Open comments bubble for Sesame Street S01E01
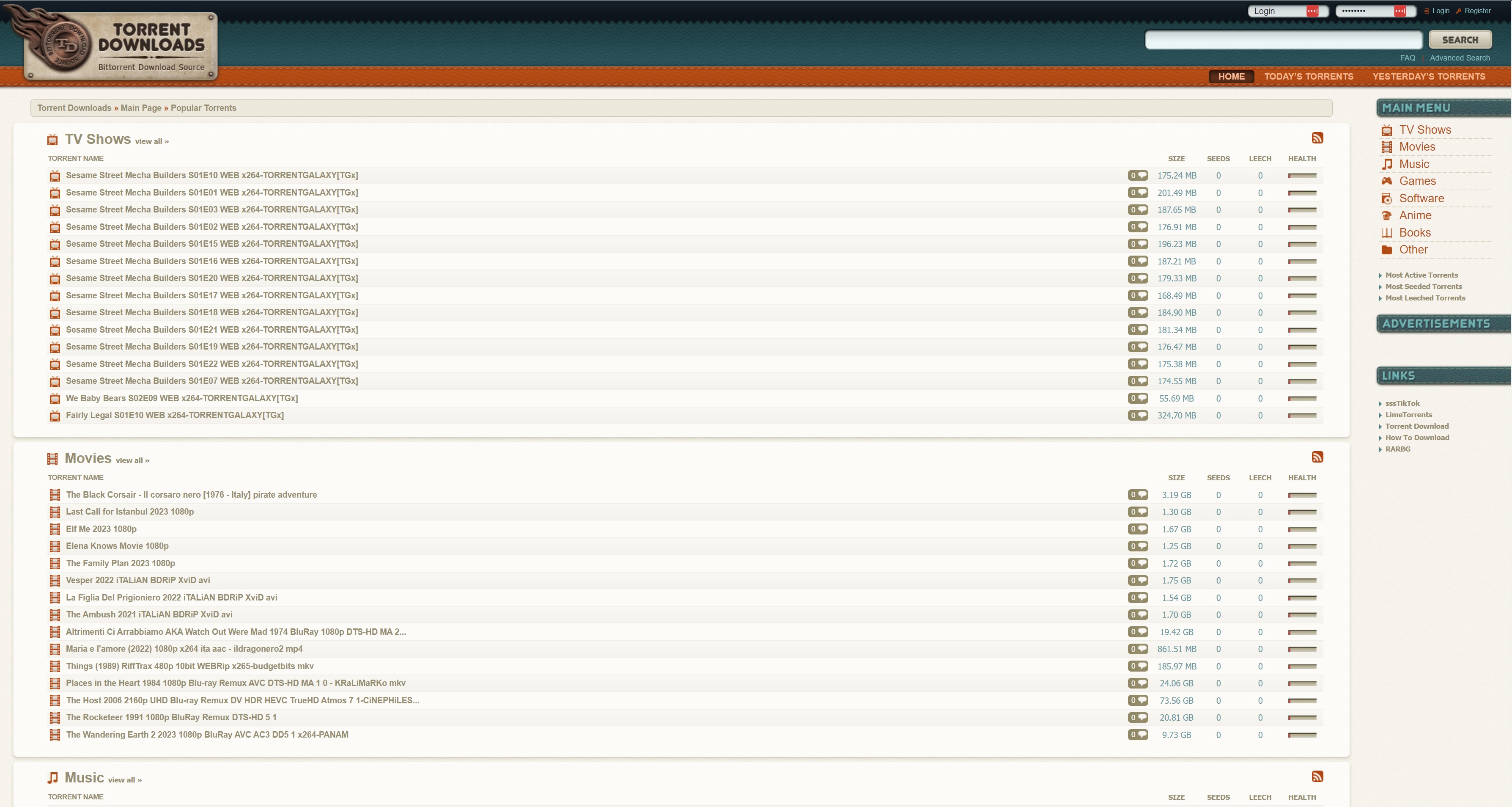Image resolution: width=1512 pixels, height=807 pixels. pos(1138,193)
